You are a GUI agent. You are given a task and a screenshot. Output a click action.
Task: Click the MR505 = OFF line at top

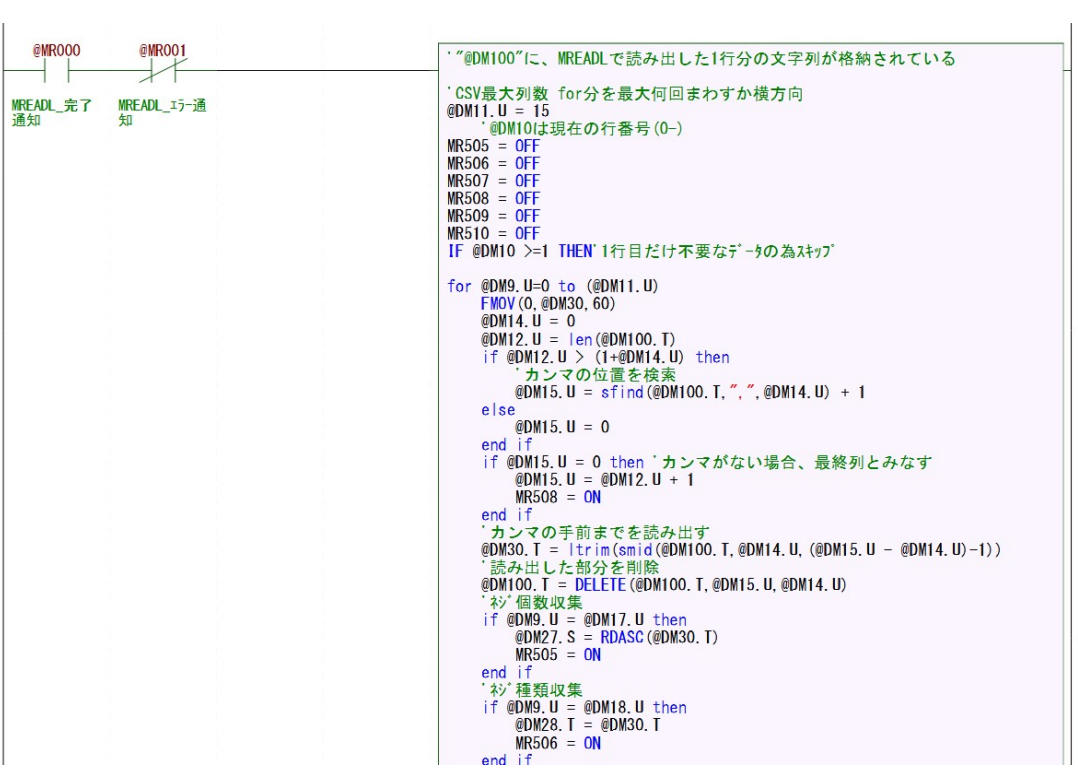(x=493, y=146)
